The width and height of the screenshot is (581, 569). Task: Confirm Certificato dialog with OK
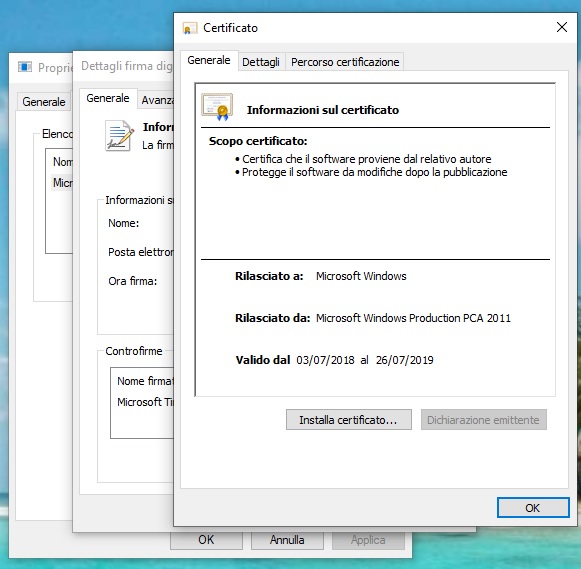tap(533, 508)
